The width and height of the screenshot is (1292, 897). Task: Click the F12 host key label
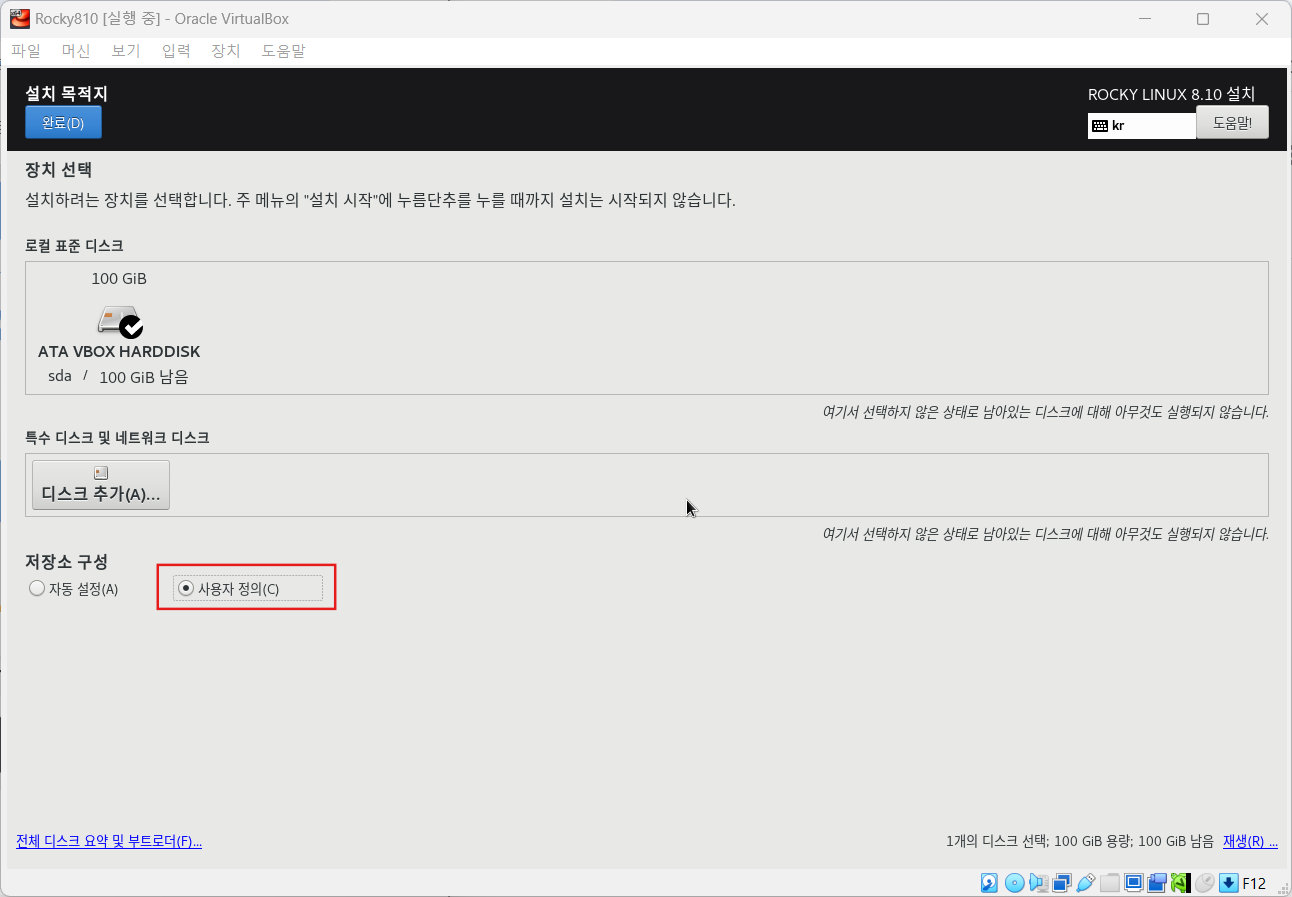pos(1254,883)
